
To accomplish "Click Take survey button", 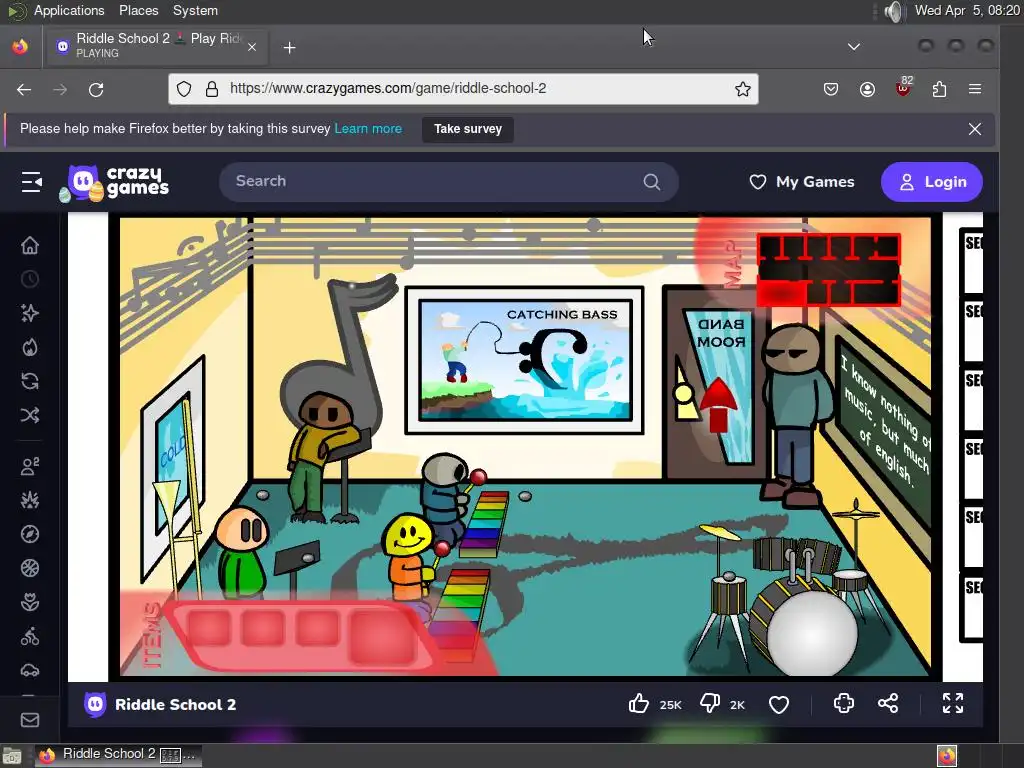I will pos(468,129).
